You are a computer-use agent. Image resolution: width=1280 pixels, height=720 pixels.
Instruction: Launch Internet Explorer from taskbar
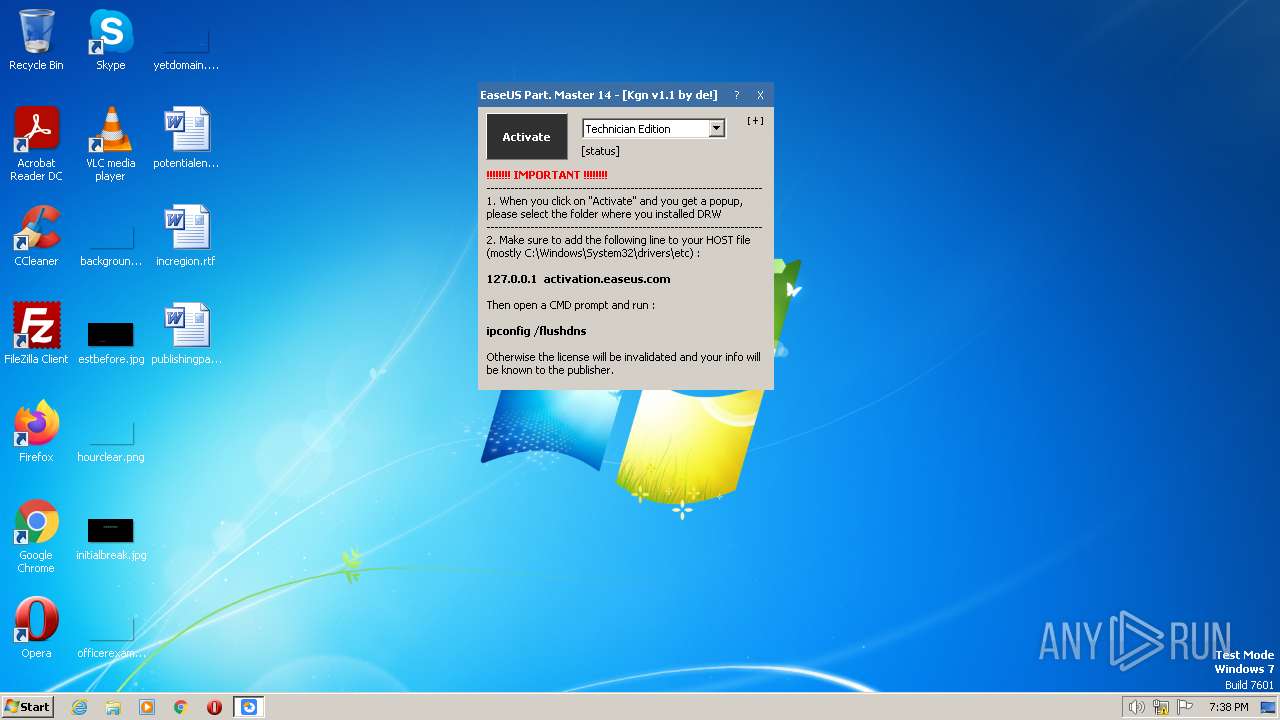tap(79, 707)
